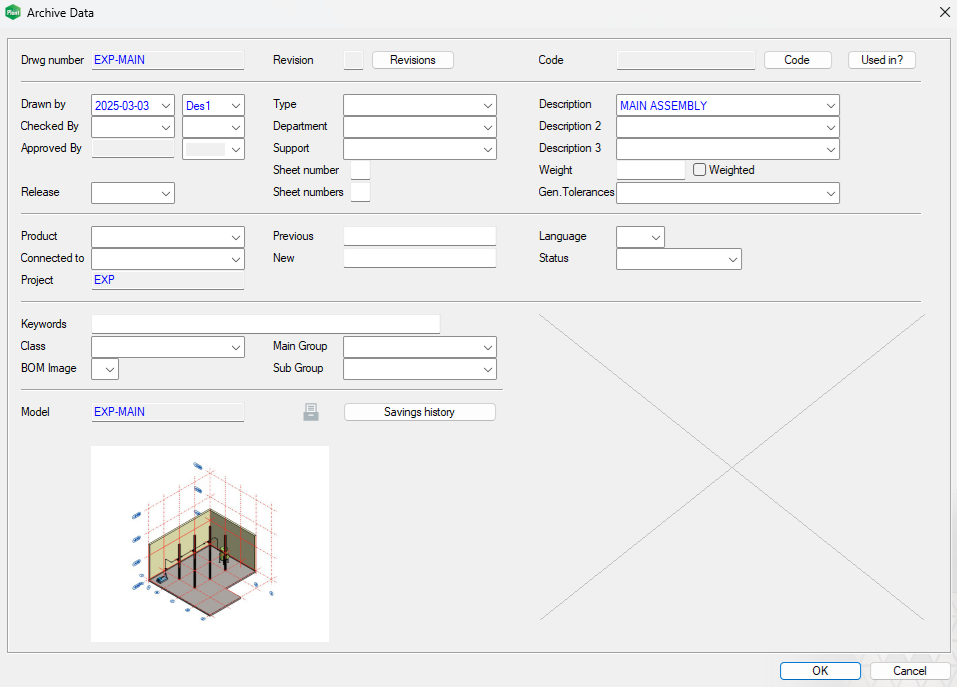
Task: Click the EXP-MAIN model preview thumbnail
Action: click(209, 543)
